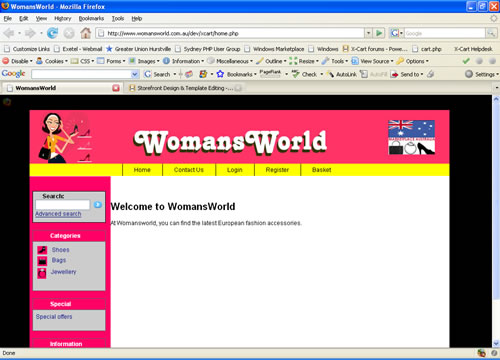
Task: Open the Tools dropdown in developer toolbar
Action: click(x=335, y=61)
